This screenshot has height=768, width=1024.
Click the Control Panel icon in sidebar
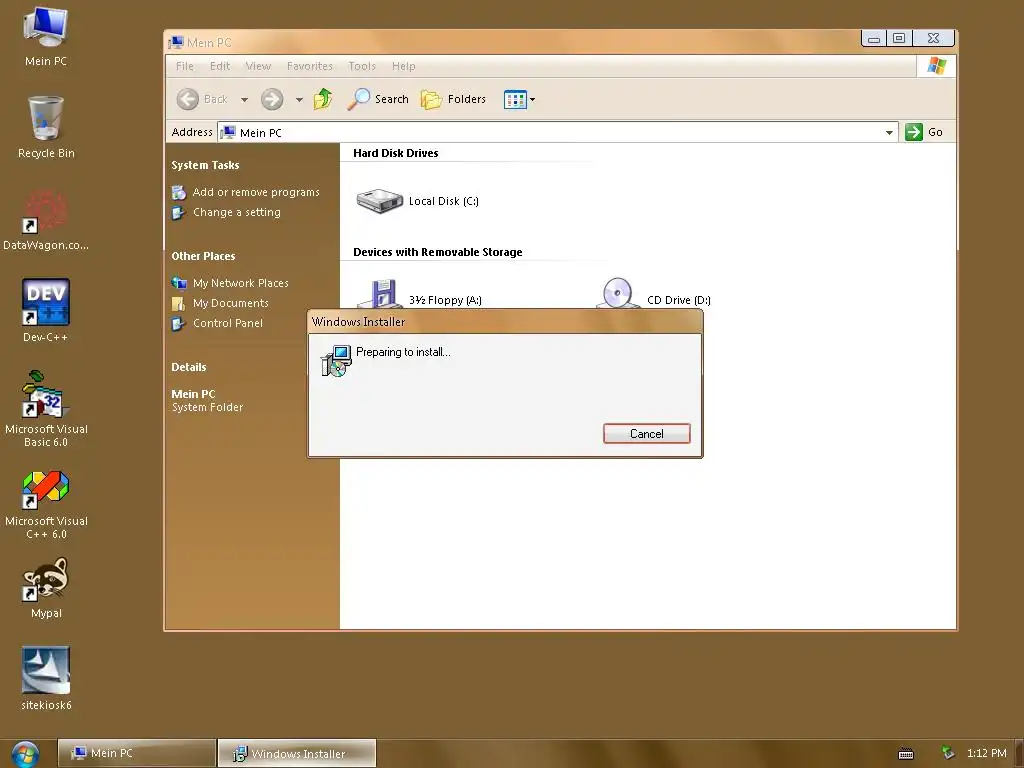click(x=178, y=324)
